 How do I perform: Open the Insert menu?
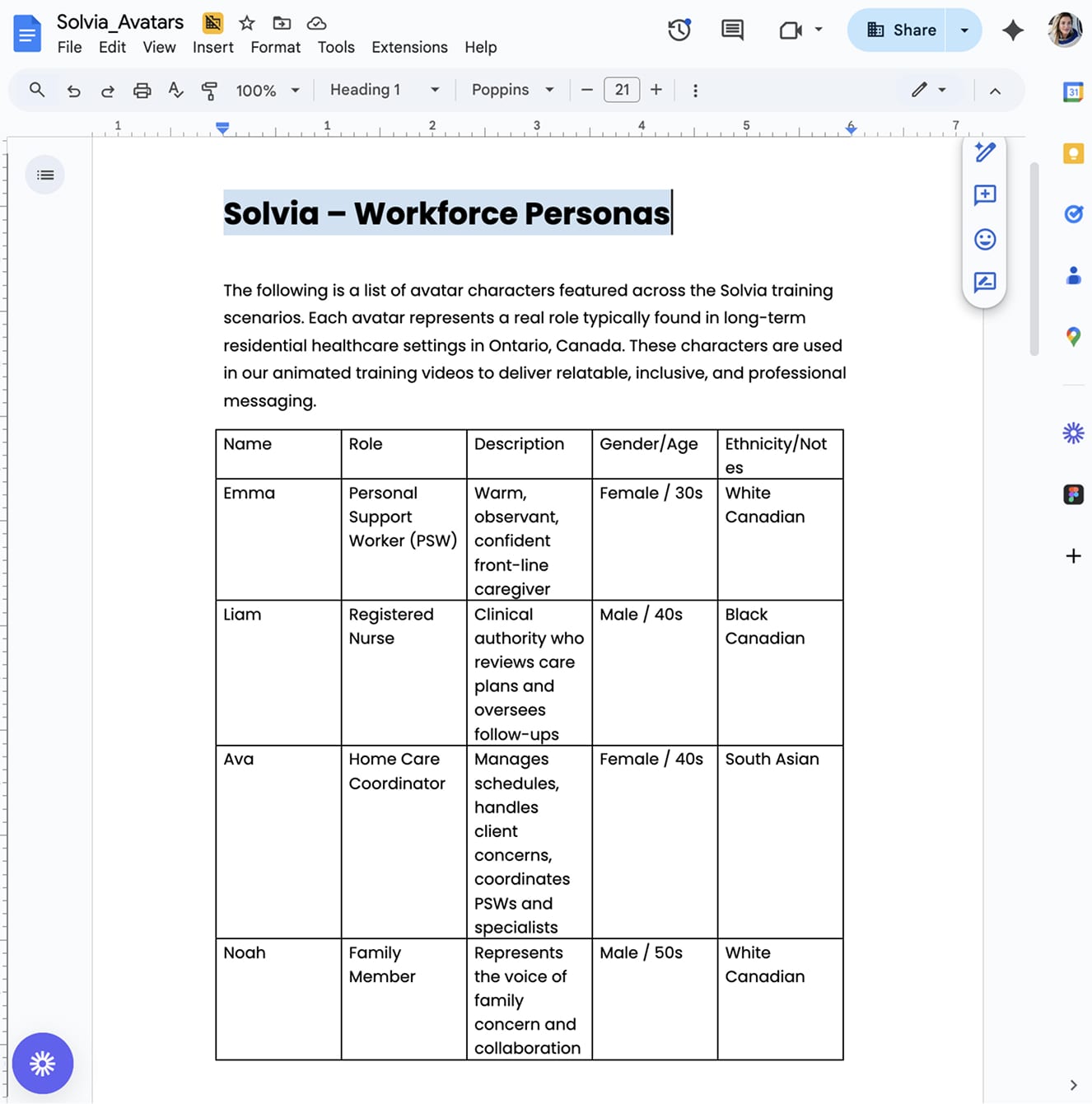coord(213,47)
